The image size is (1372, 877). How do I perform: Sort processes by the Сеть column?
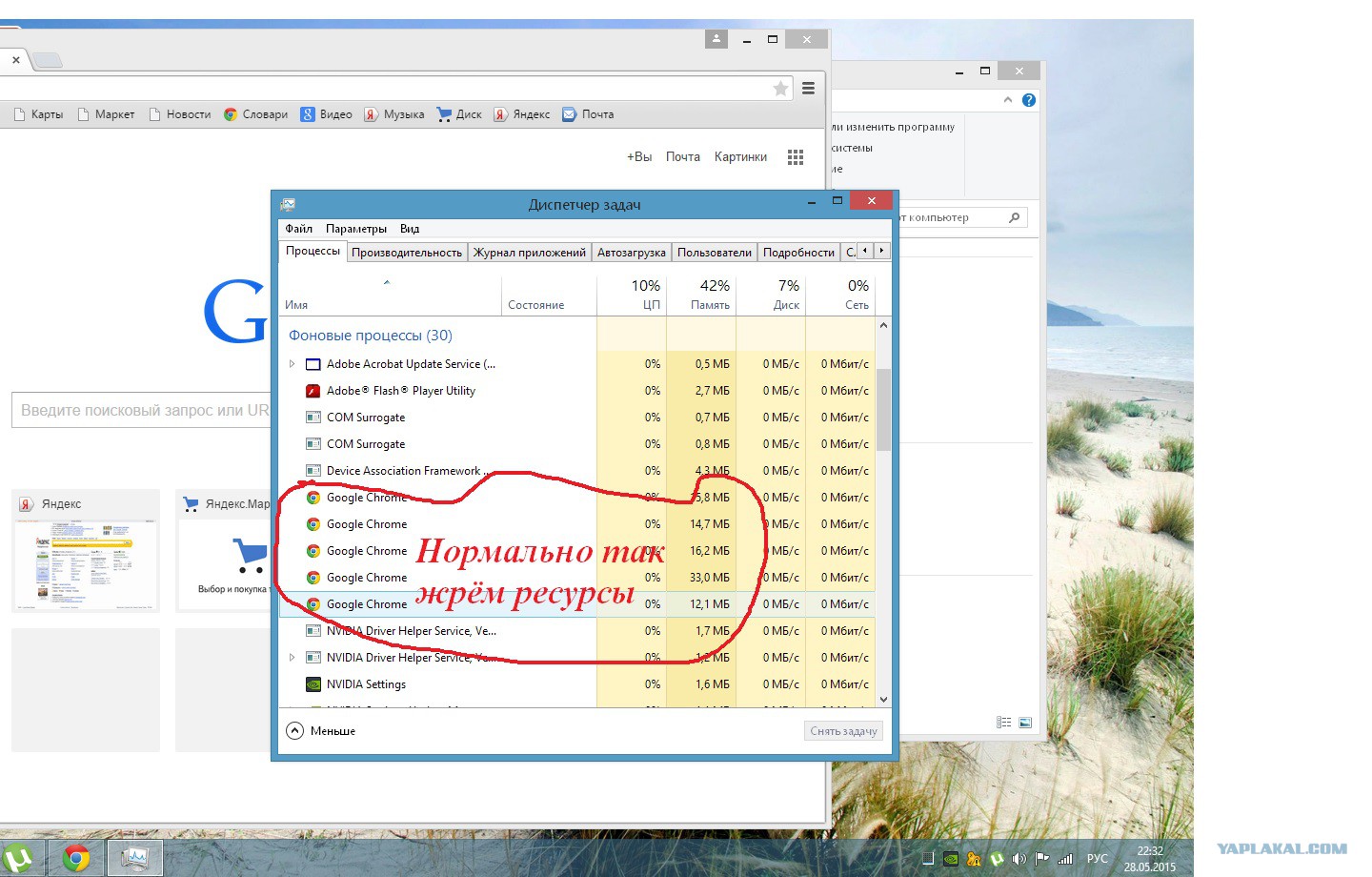pyautogui.click(x=840, y=295)
